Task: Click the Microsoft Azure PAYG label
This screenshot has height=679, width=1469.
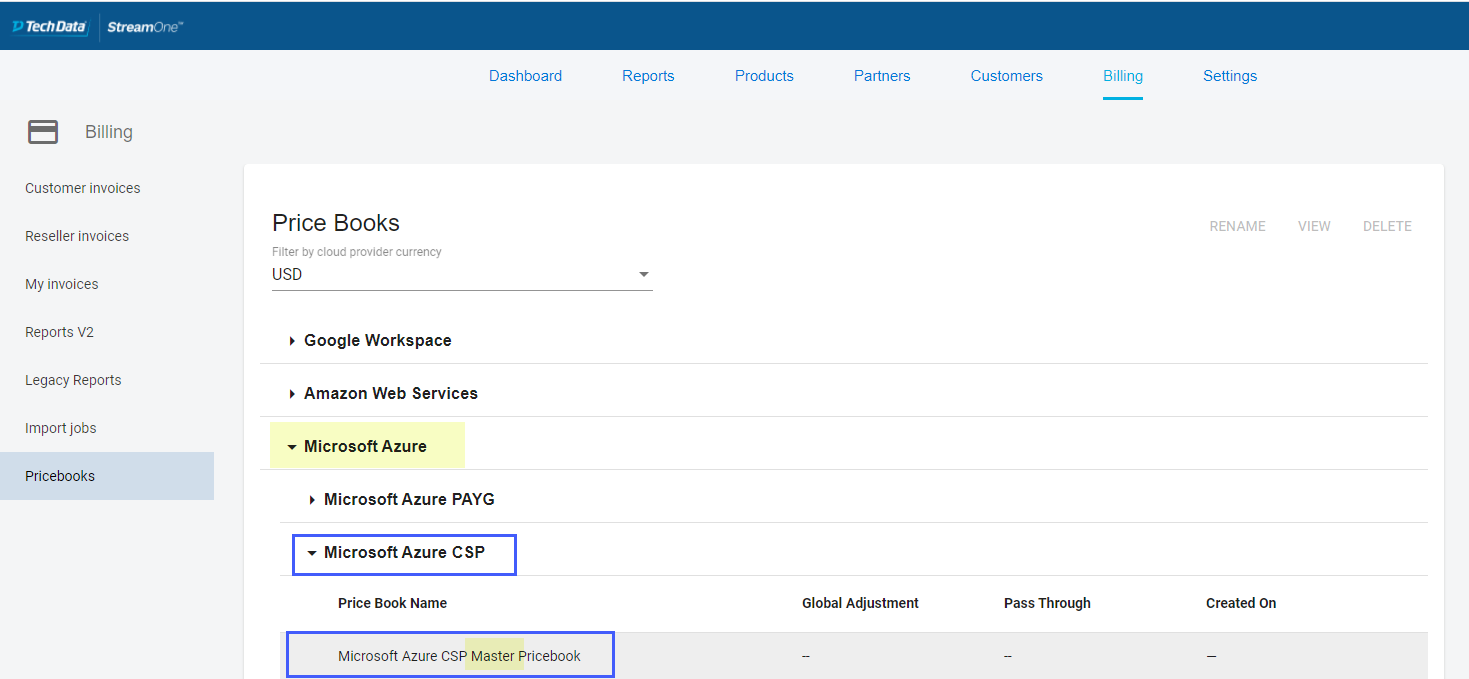Action: (x=409, y=500)
